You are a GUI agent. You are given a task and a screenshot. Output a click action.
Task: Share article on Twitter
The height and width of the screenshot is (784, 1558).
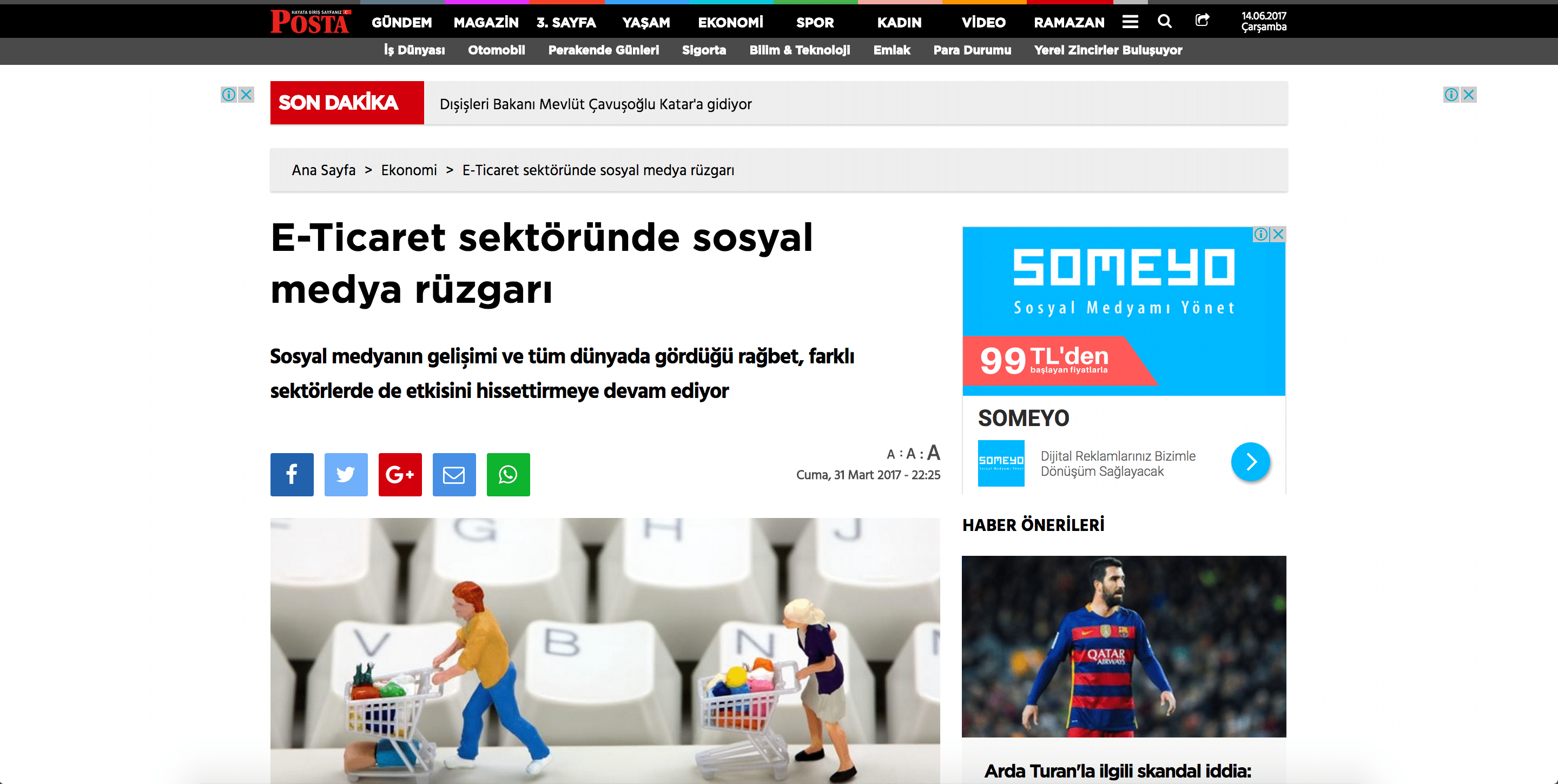click(346, 475)
